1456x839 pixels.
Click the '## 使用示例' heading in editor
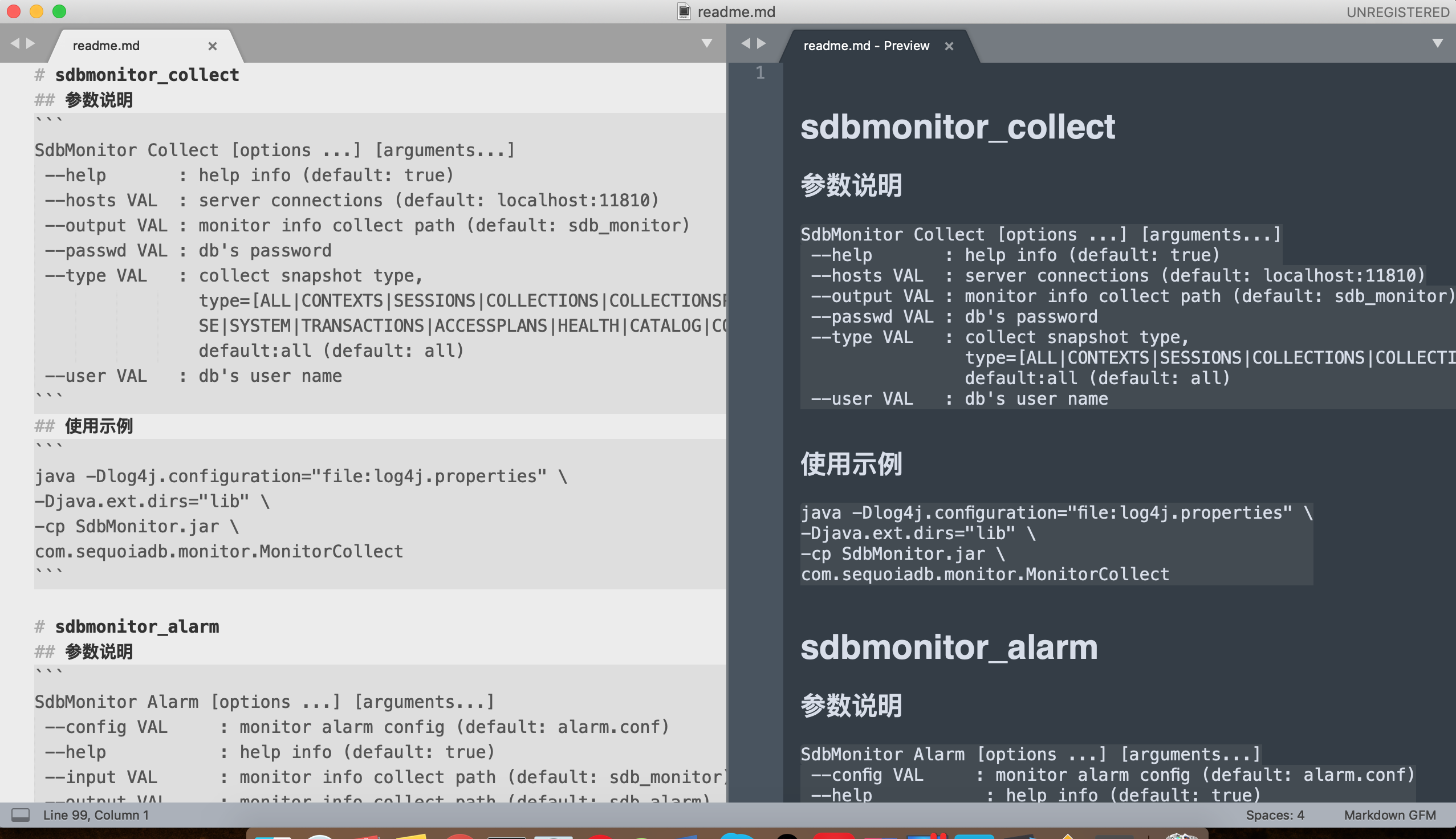pyautogui.click(x=84, y=426)
